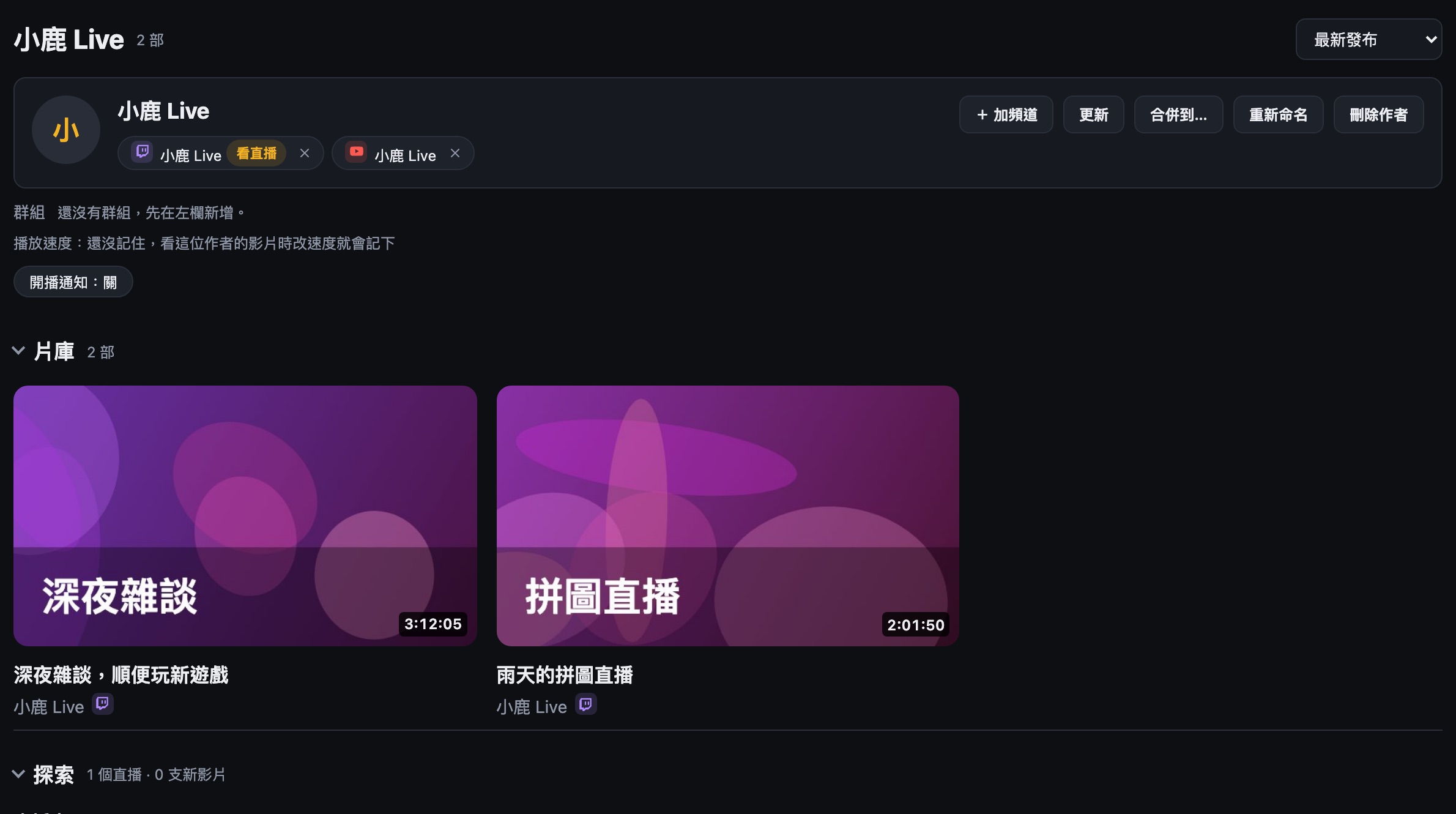This screenshot has height=814, width=1456.
Task: Click the round 小 author avatar
Action: [x=66, y=130]
